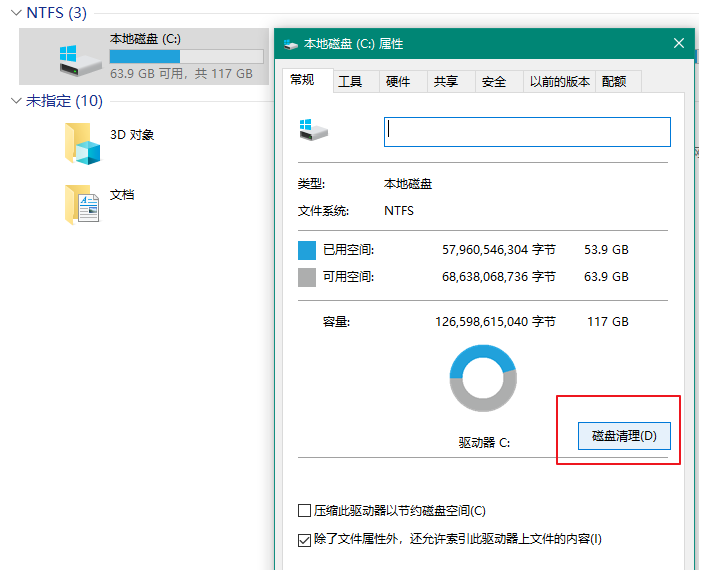Click the NTFS (3) group header text
Screen dimensions: 726x570
coord(56,13)
